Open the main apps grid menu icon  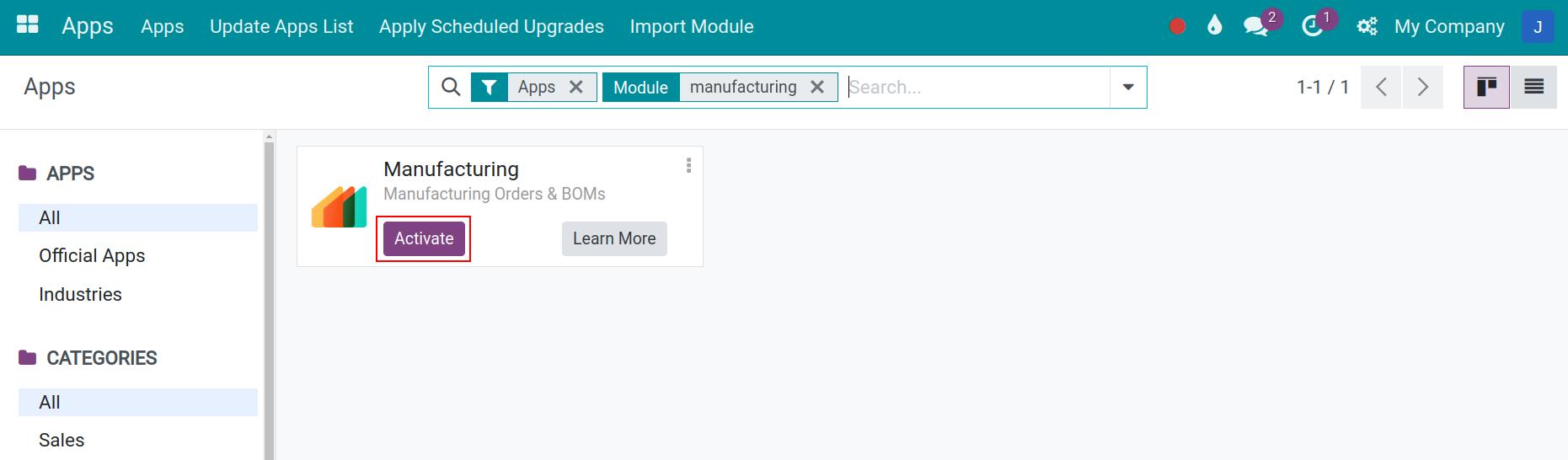[28, 25]
